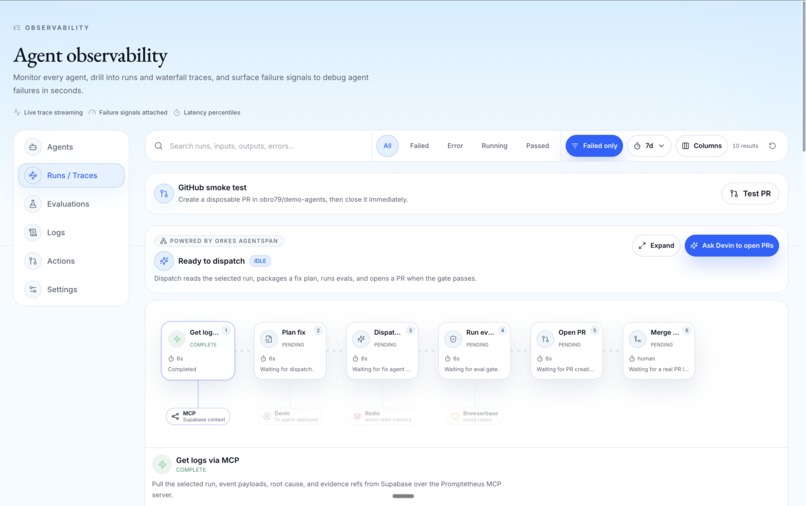The width and height of the screenshot is (806, 506).
Task: Filter runs by Passed status
Action: [538, 146]
